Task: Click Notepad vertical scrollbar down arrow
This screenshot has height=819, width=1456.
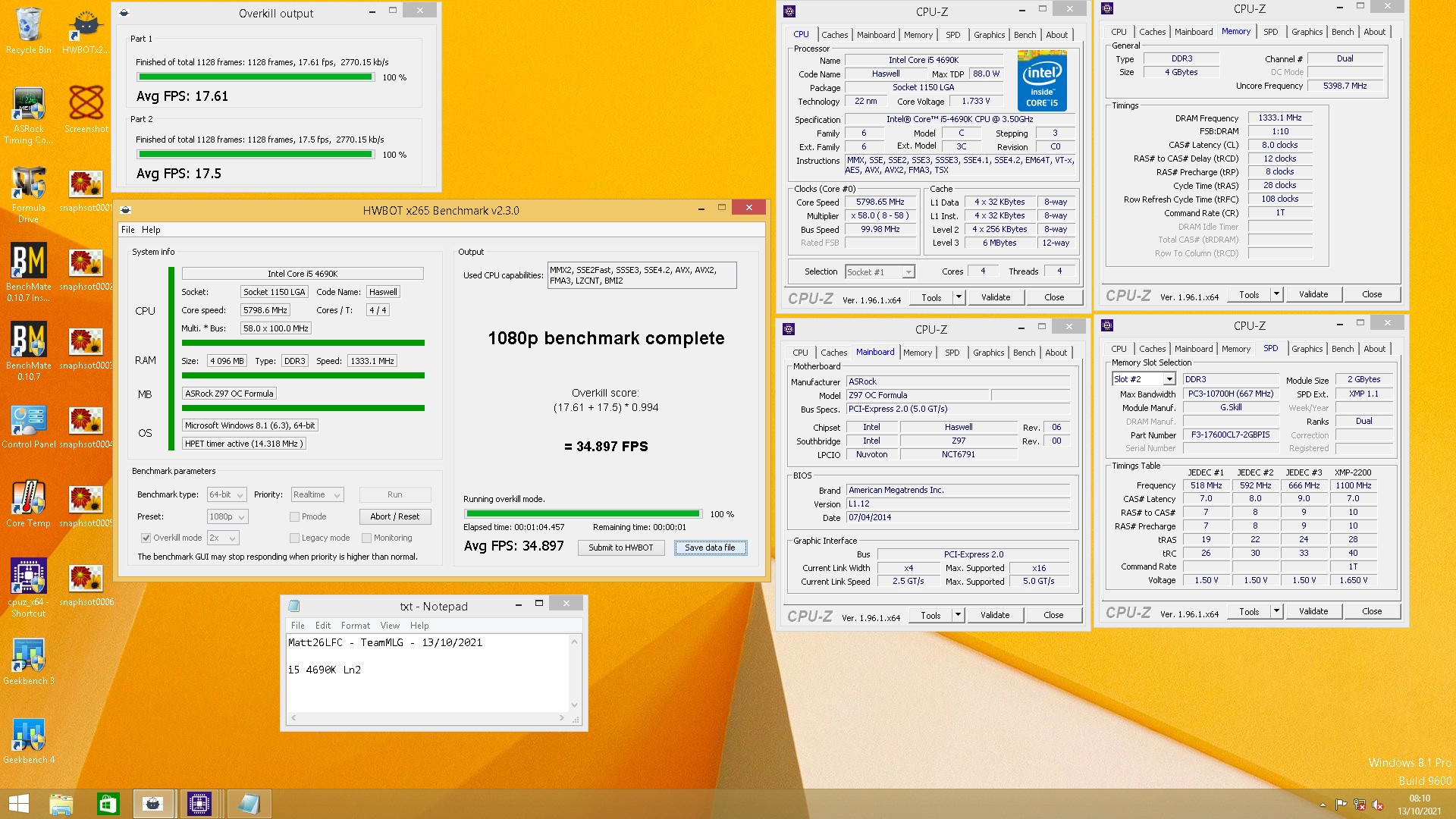Action: point(574,705)
